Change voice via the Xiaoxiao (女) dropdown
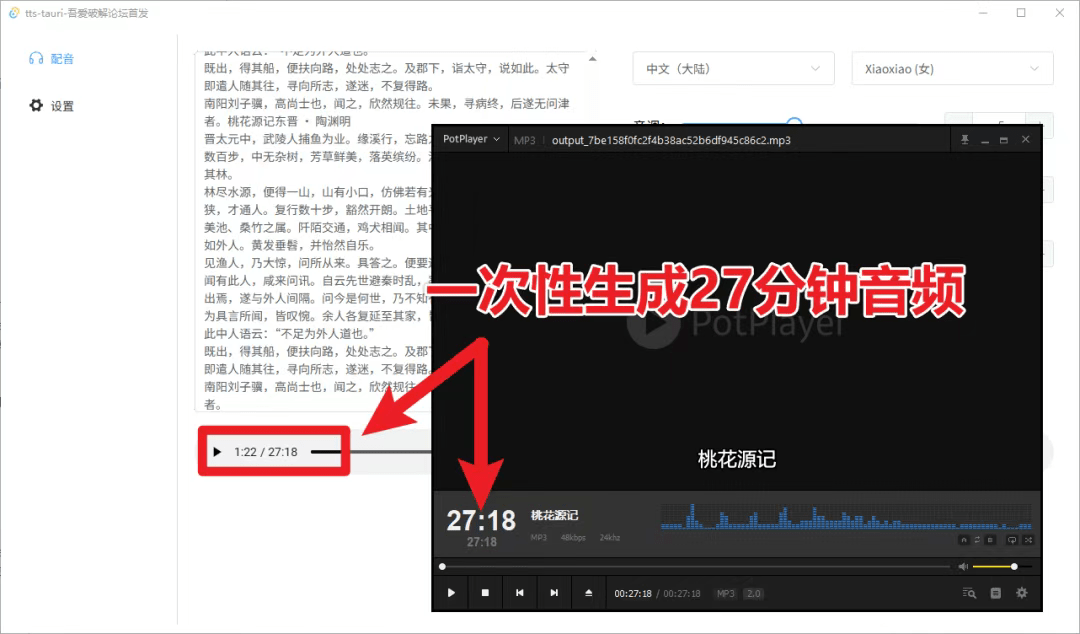 pyautogui.click(x=950, y=68)
